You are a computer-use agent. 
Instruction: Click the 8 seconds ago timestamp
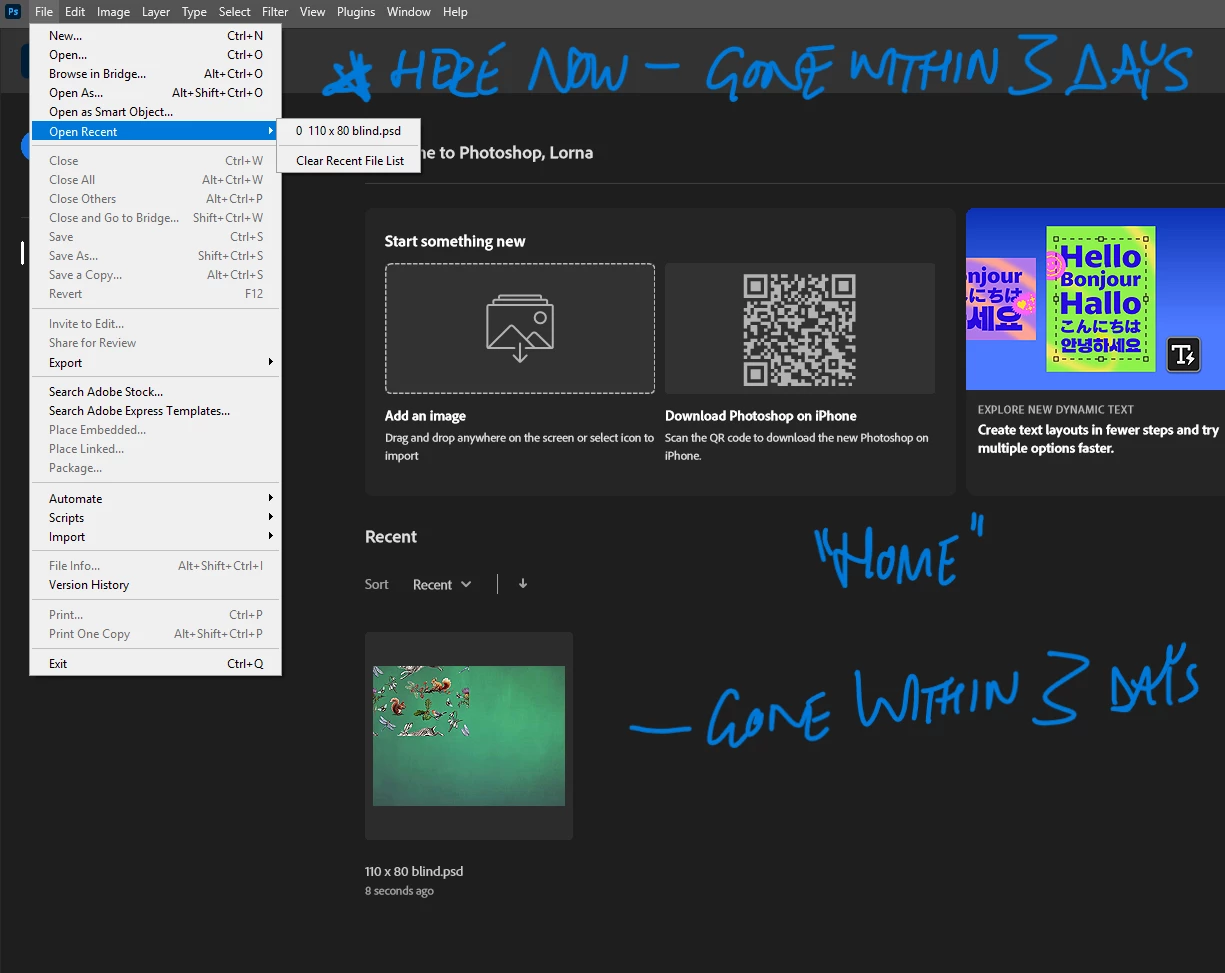click(399, 891)
